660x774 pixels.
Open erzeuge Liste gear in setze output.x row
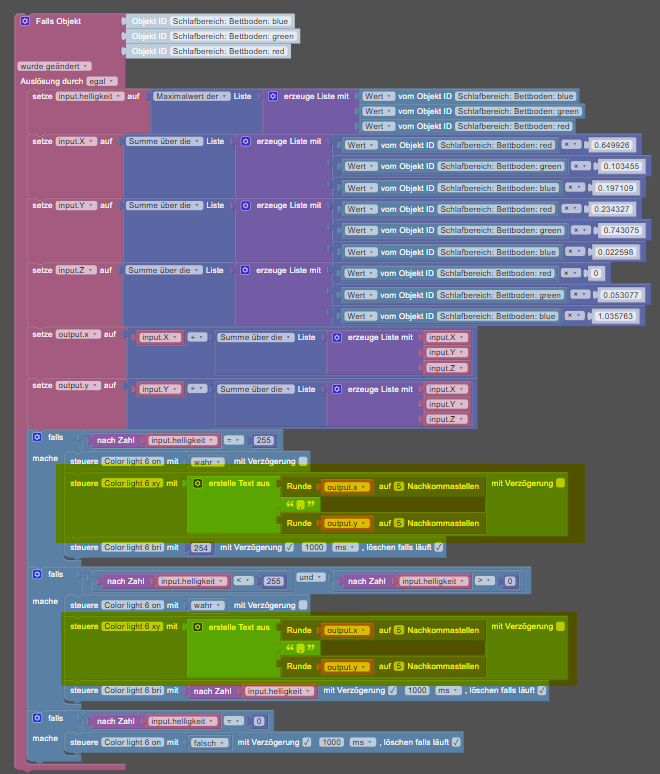(337, 337)
